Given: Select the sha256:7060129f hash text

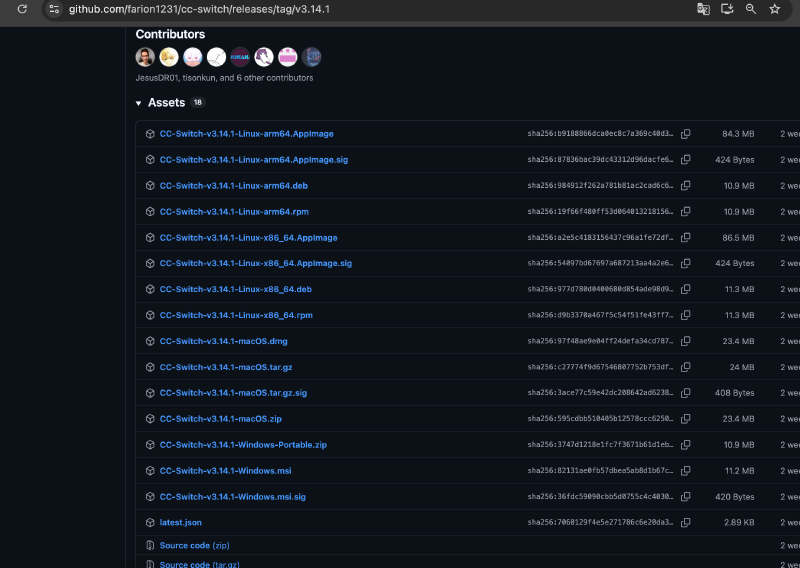Looking at the screenshot, I should pos(600,523).
